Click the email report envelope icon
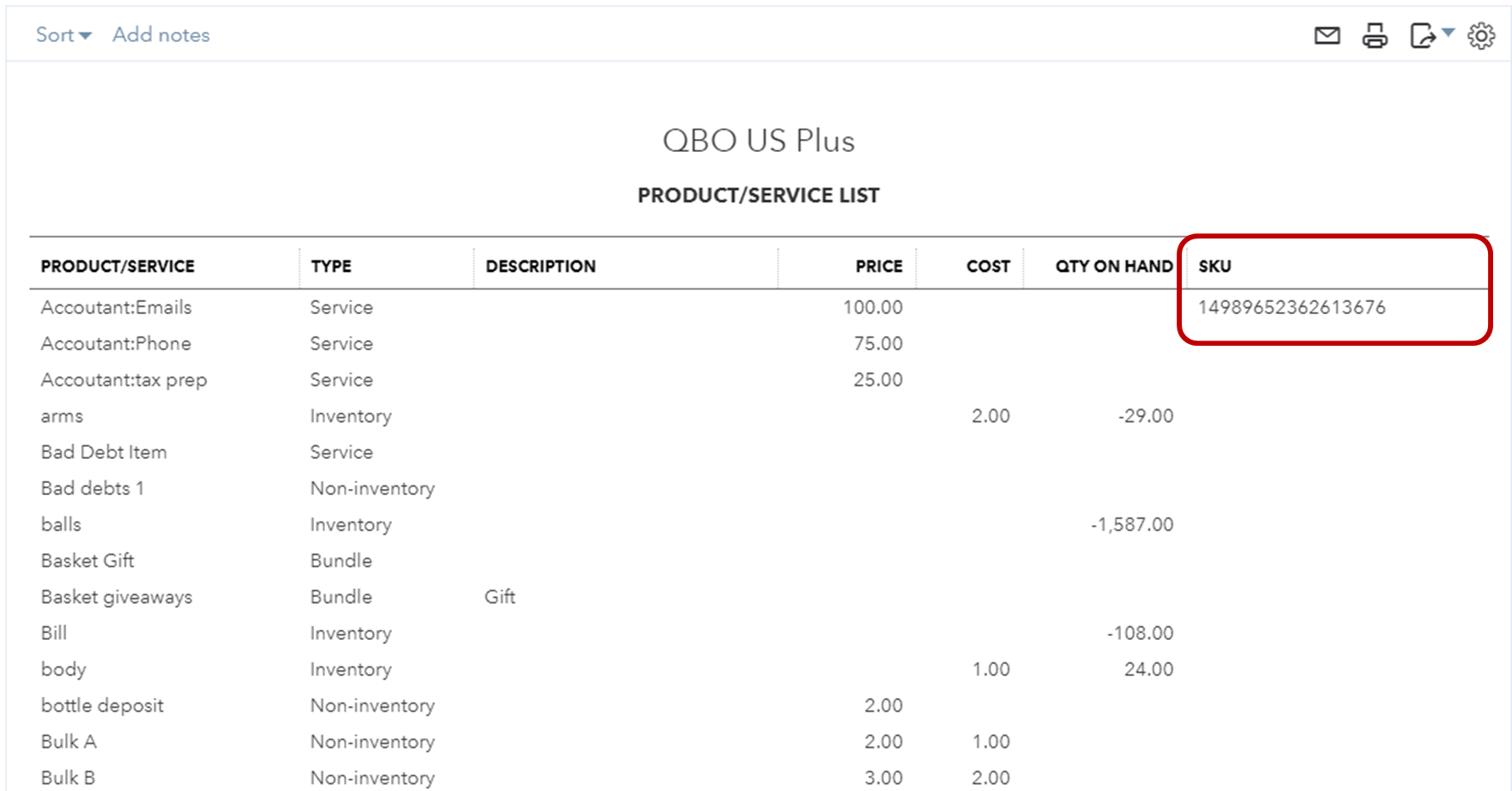 [1327, 35]
